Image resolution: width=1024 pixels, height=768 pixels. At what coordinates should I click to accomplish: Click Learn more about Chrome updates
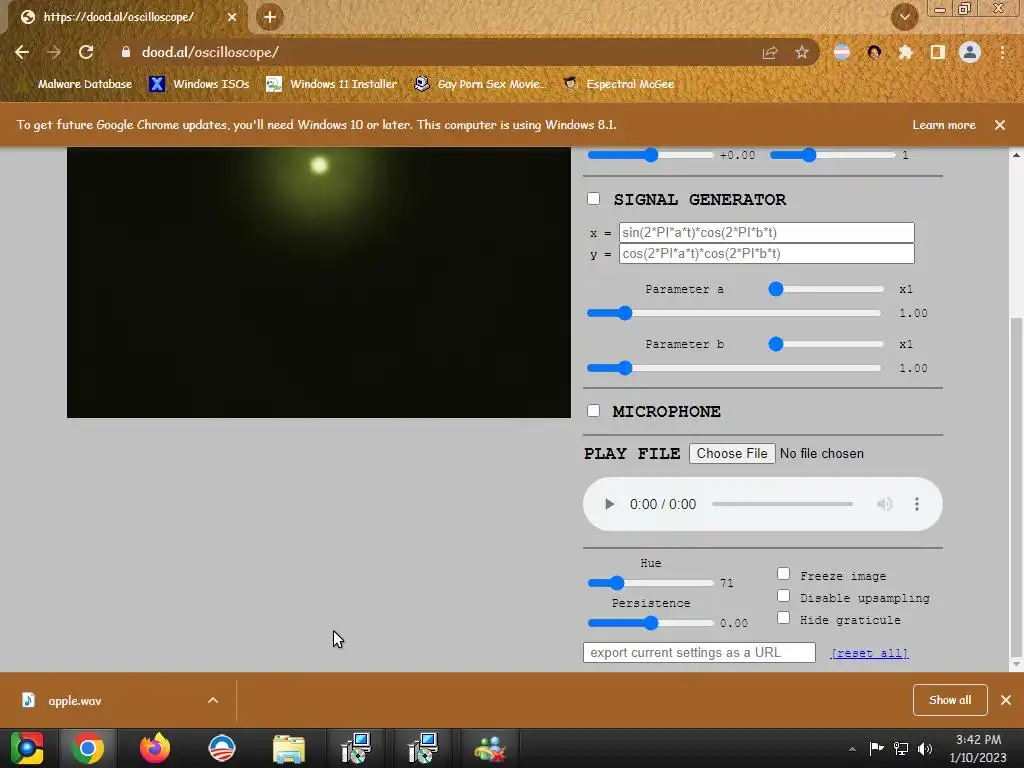click(944, 125)
